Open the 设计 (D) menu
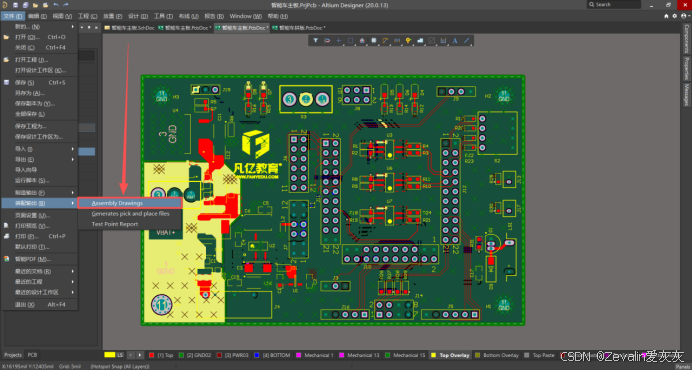This screenshot has height=371, width=692. pos(138,16)
